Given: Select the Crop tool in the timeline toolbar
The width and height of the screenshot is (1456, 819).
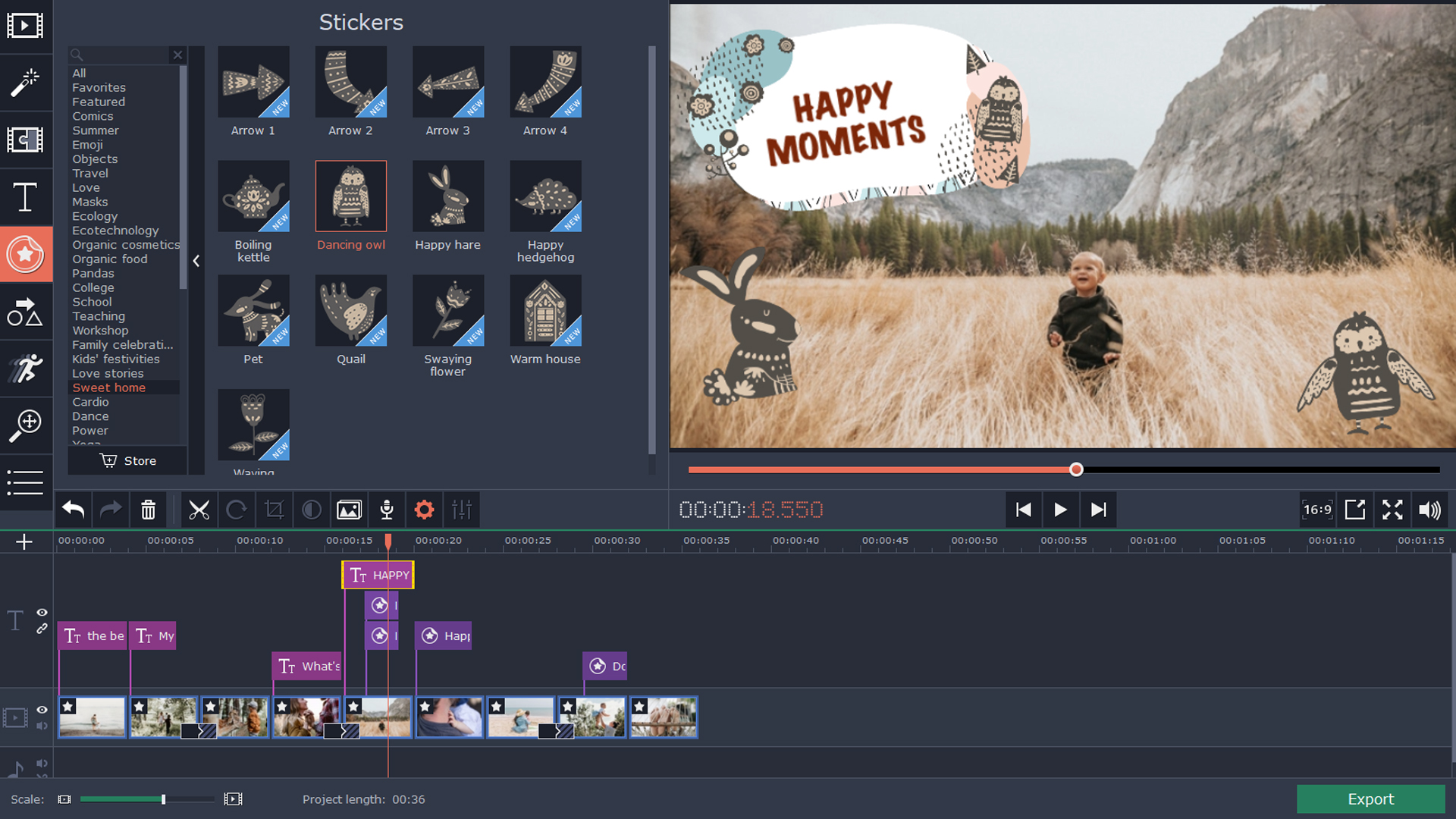Looking at the screenshot, I should [274, 510].
